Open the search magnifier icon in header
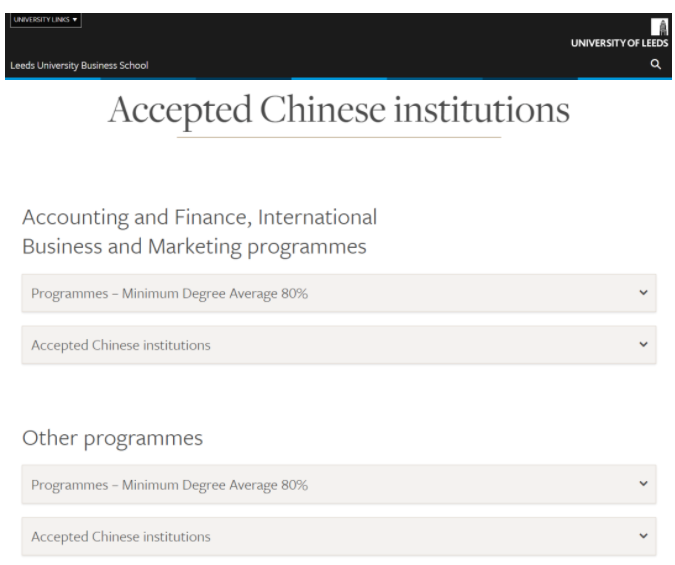Screen dimensions: 675x565 click(655, 64)
